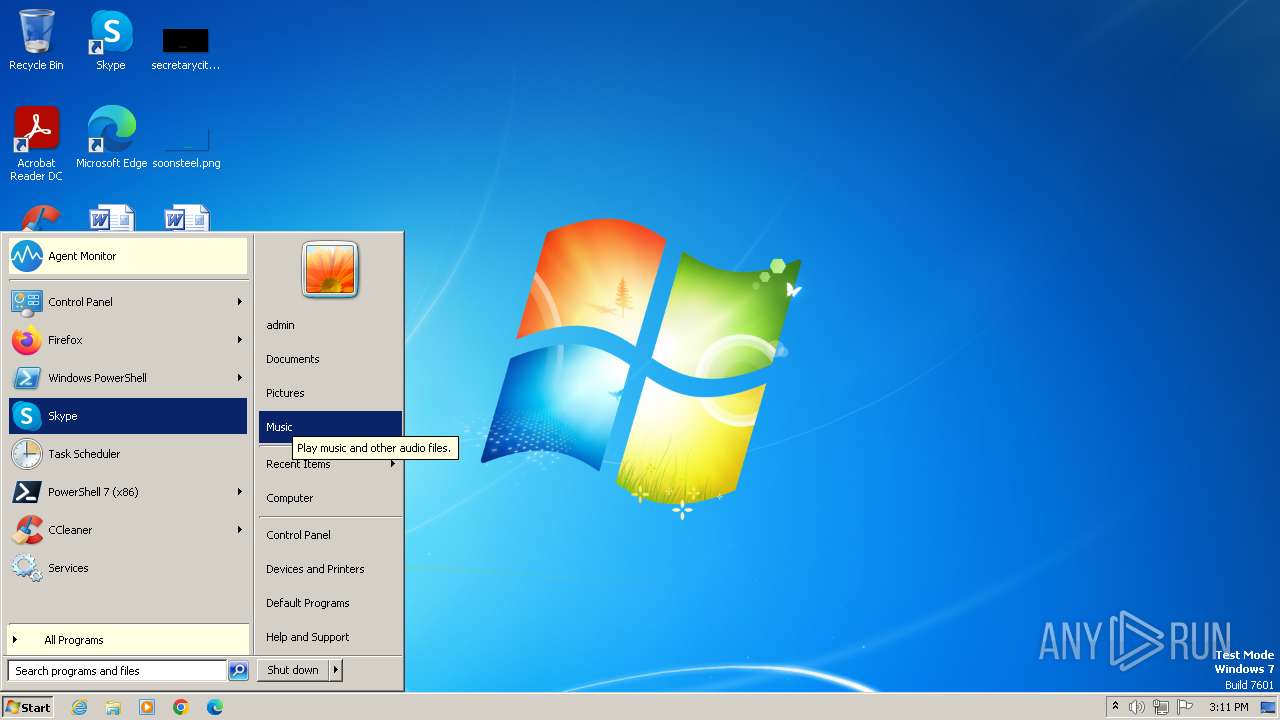Click the Start button
This screenshot has width=1280, height=720.
[x=28, y=707]
